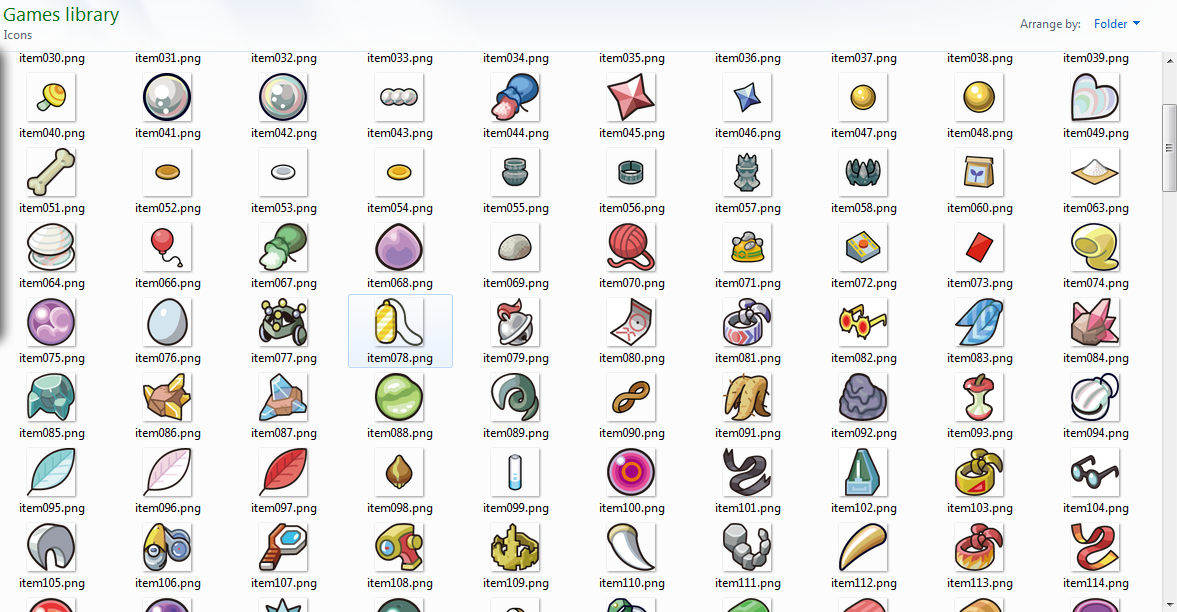Select the gold nugget icon item047.png
Screen dimensions: 1177x612
[863, 97]
